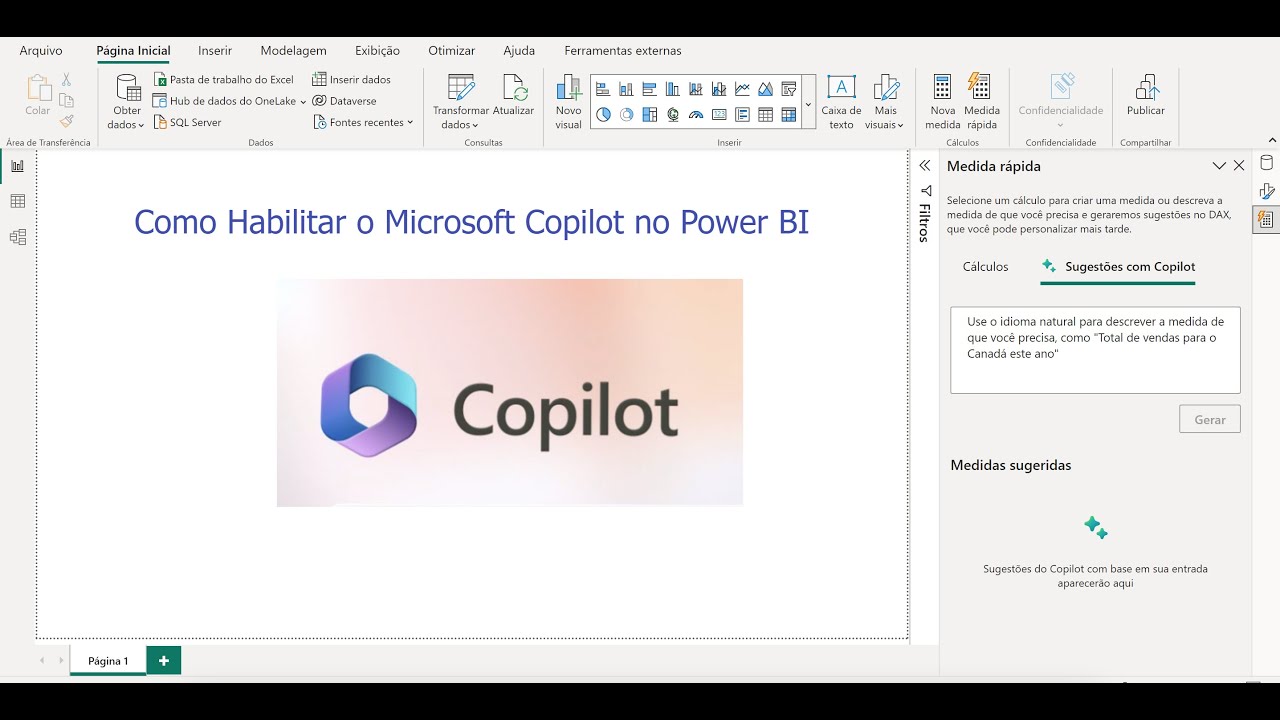Insert a pie chart visual

[x=603, y=114]
